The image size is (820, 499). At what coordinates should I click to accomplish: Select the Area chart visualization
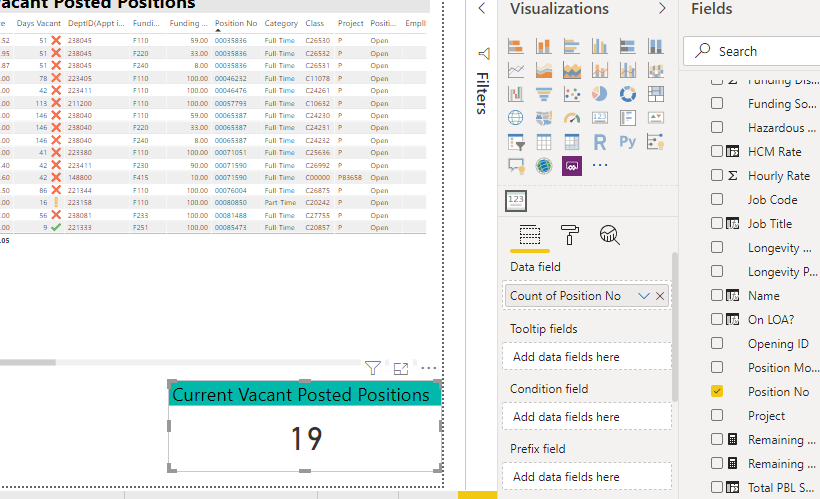coord(544,70)
